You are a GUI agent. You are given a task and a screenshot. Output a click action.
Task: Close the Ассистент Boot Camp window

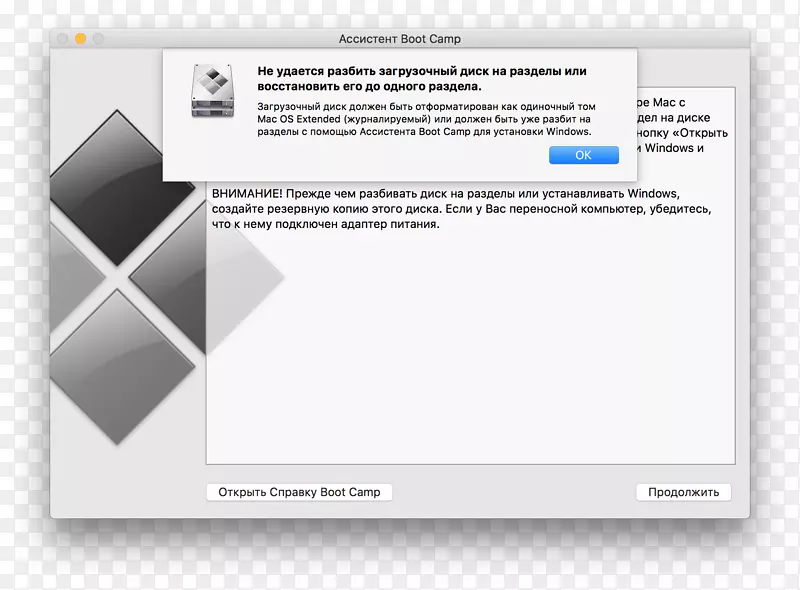(62, 38)
